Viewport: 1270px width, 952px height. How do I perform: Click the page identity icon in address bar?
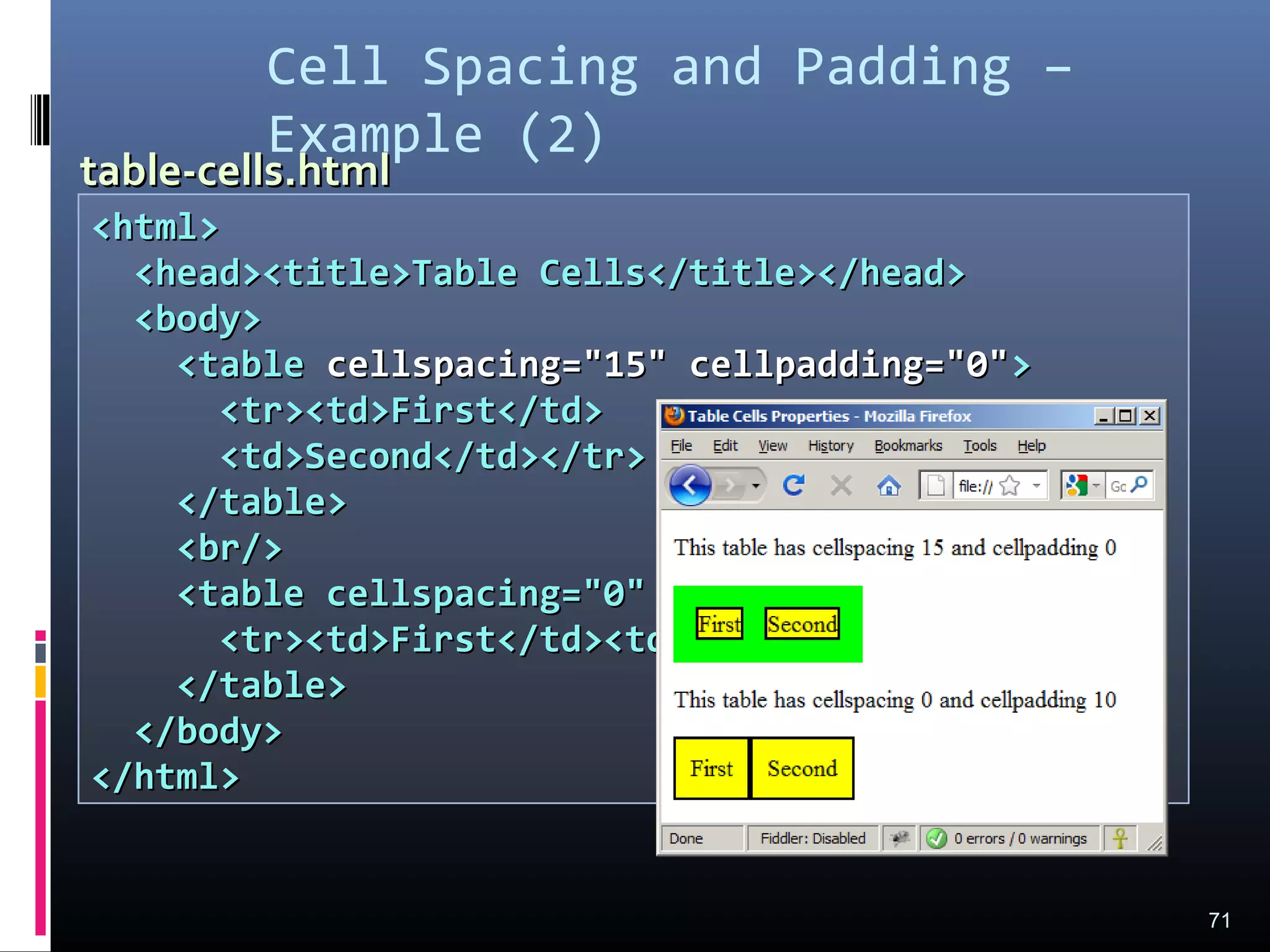935,486
